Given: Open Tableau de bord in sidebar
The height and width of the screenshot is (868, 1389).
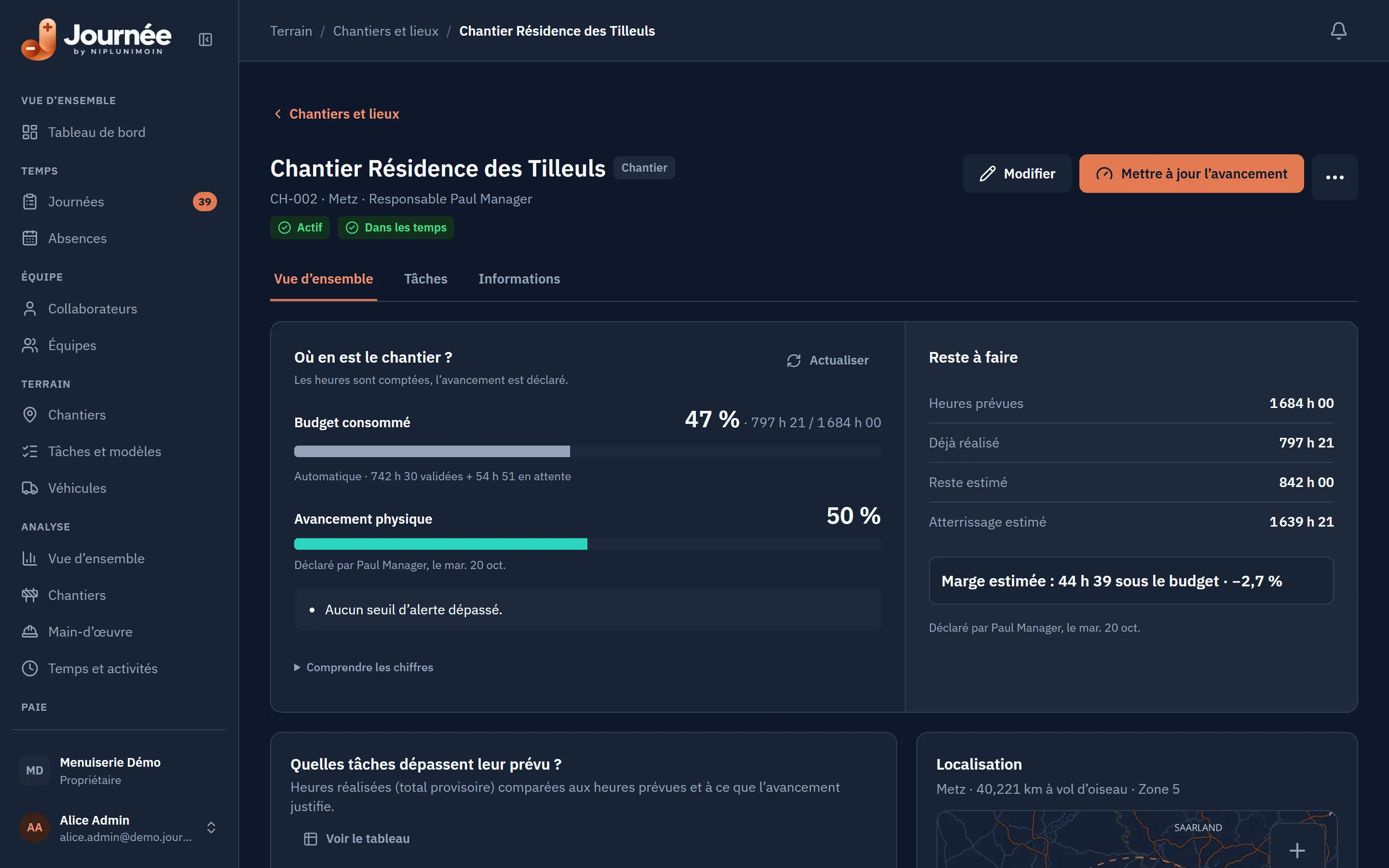Looking at the screenshot, I should tap(119, 132).
